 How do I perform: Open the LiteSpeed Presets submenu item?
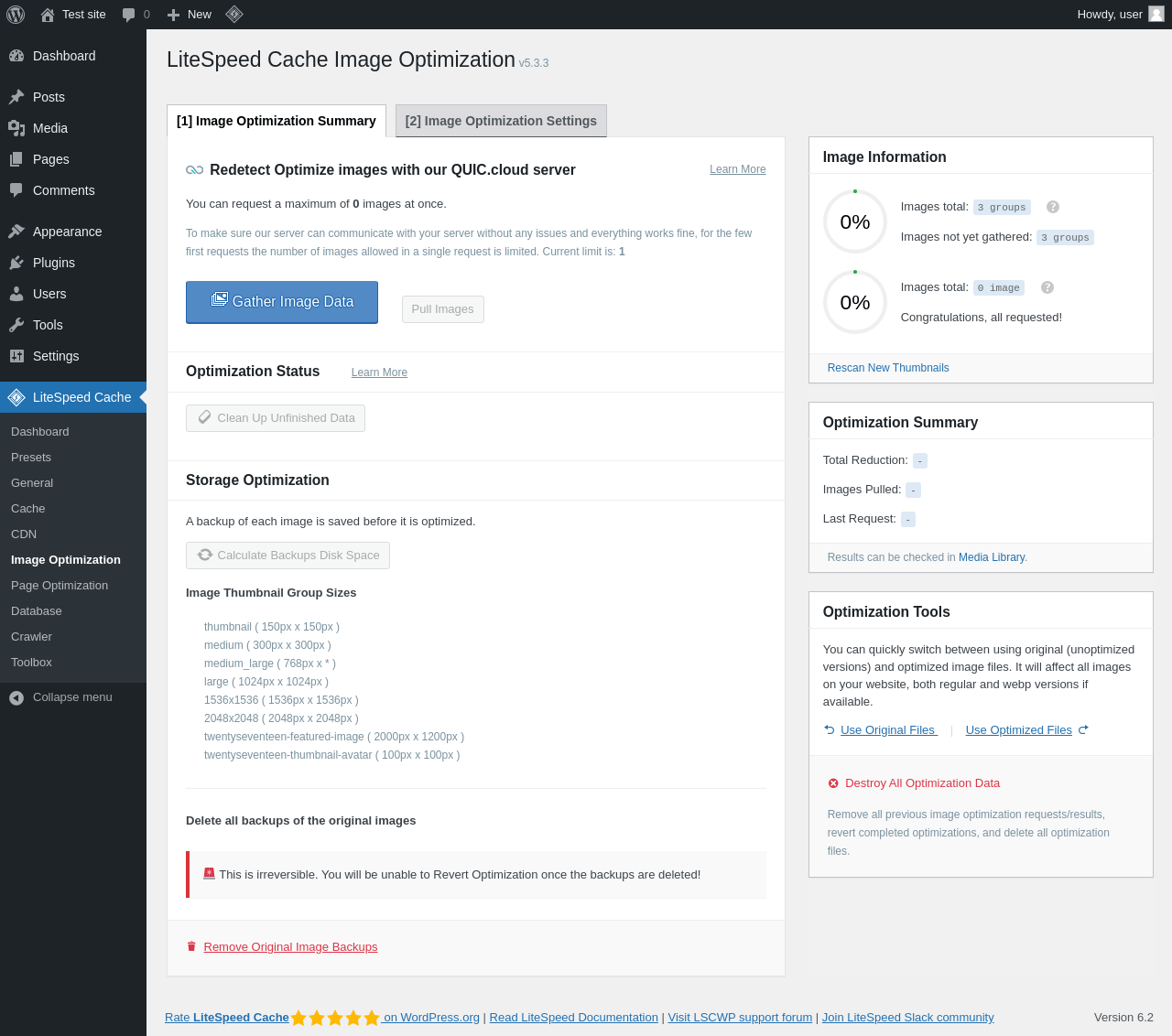coord(31,458)
